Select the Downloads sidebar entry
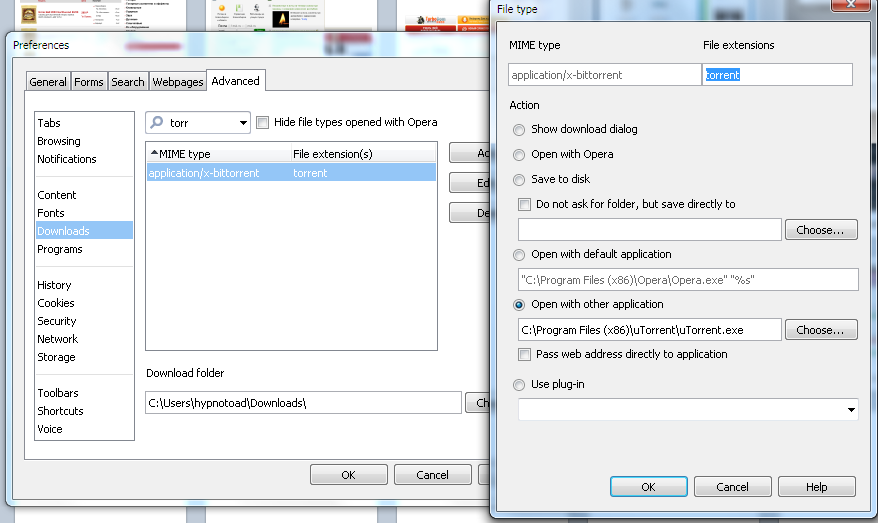 pos(84,231)
